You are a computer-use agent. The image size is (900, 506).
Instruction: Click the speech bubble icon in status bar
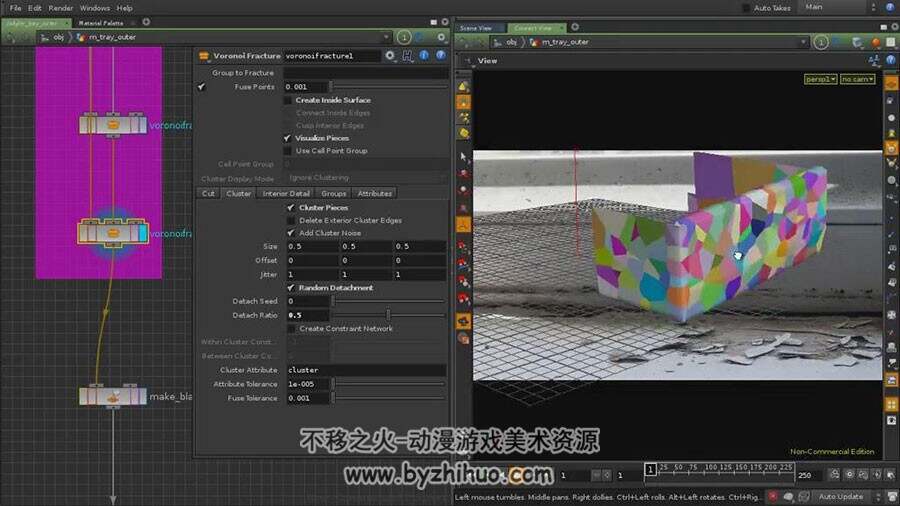click(x=789, y=496)
